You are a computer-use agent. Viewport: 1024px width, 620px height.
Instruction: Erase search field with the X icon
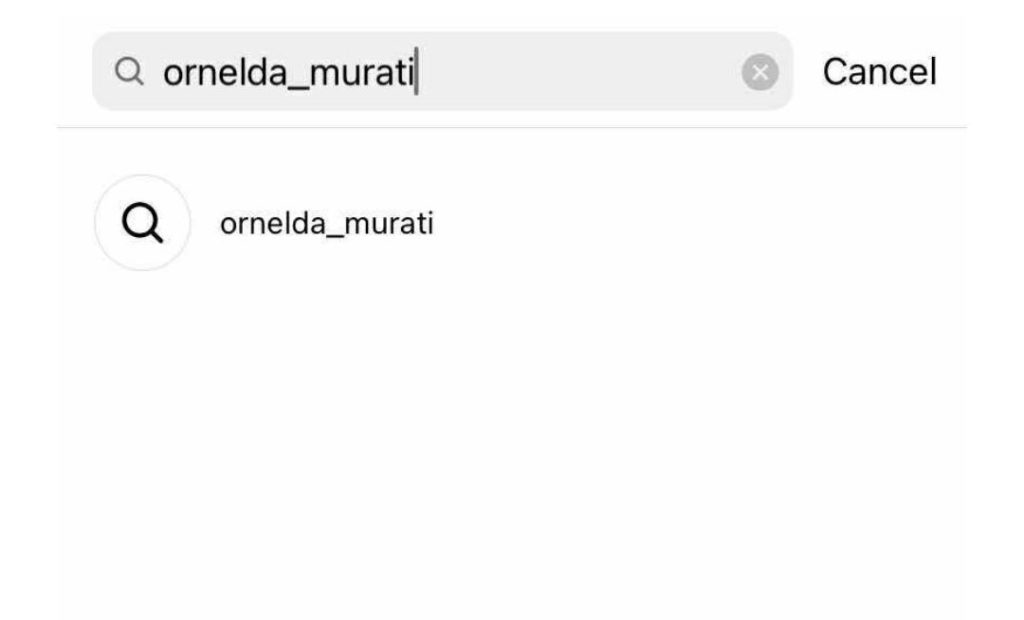pyautogui.click(x=760, y=72)
